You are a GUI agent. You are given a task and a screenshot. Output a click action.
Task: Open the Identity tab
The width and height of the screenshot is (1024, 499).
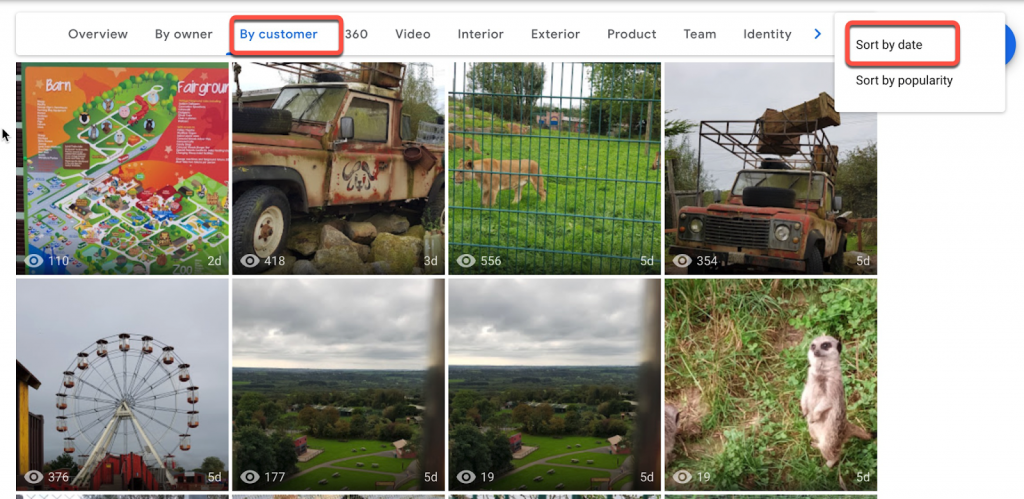coord(767,34)
